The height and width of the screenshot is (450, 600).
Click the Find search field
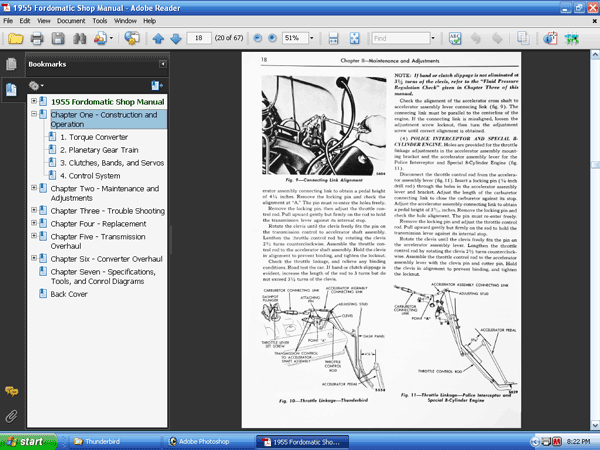point(398,39)
